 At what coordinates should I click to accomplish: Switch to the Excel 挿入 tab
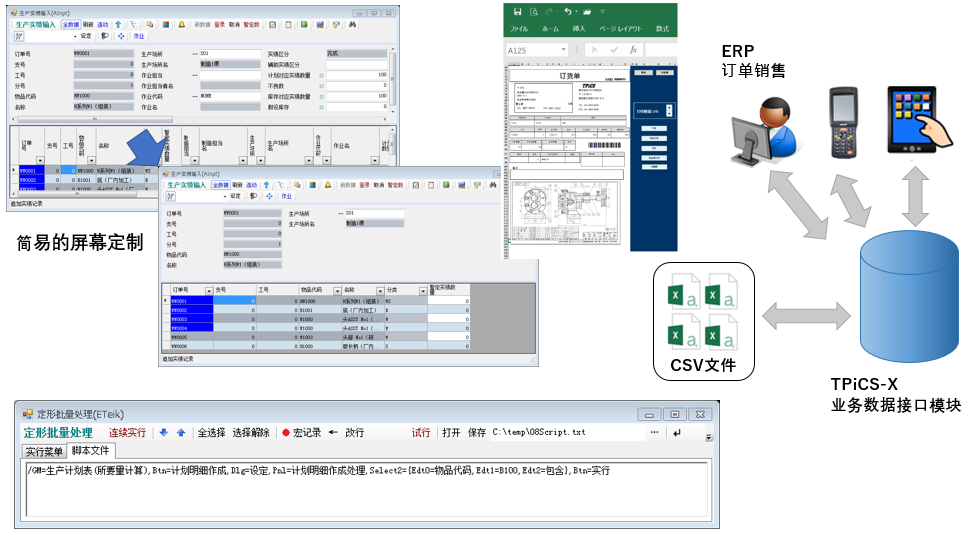[579, 28]
